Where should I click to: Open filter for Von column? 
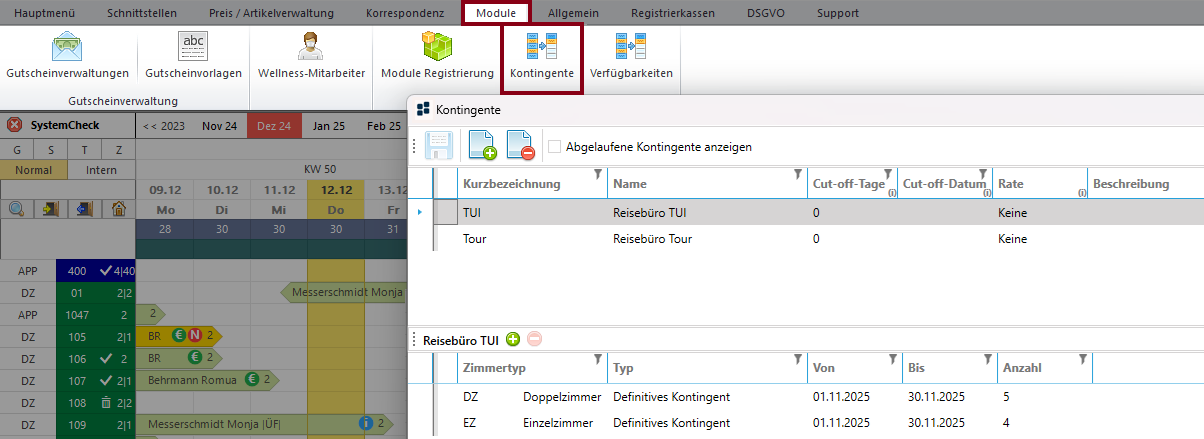892,359
